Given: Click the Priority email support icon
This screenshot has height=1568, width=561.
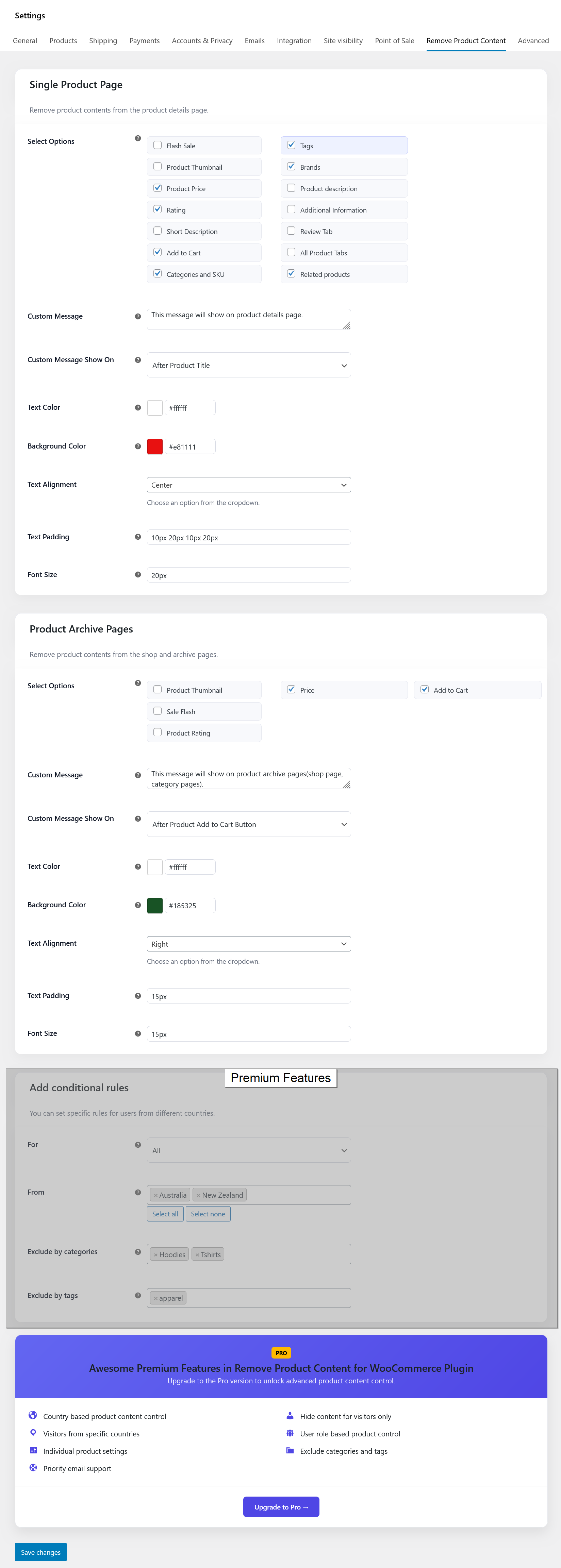Looking at the screenshot, I should click(33, 1468).
